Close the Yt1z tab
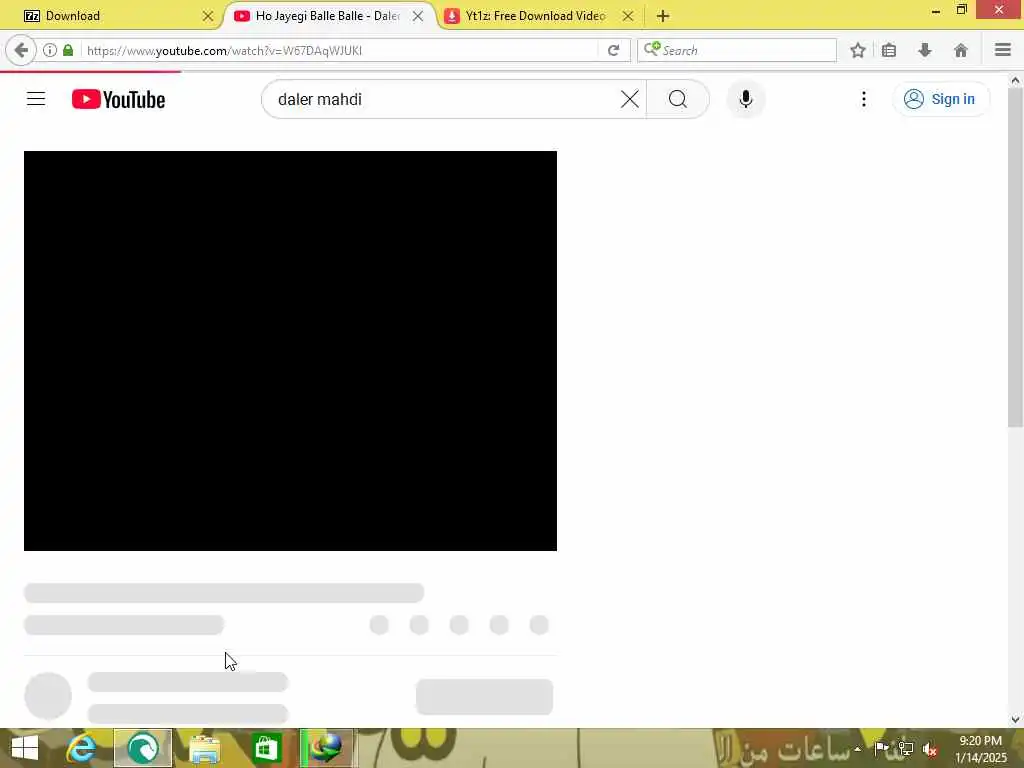 pos(628,16)
